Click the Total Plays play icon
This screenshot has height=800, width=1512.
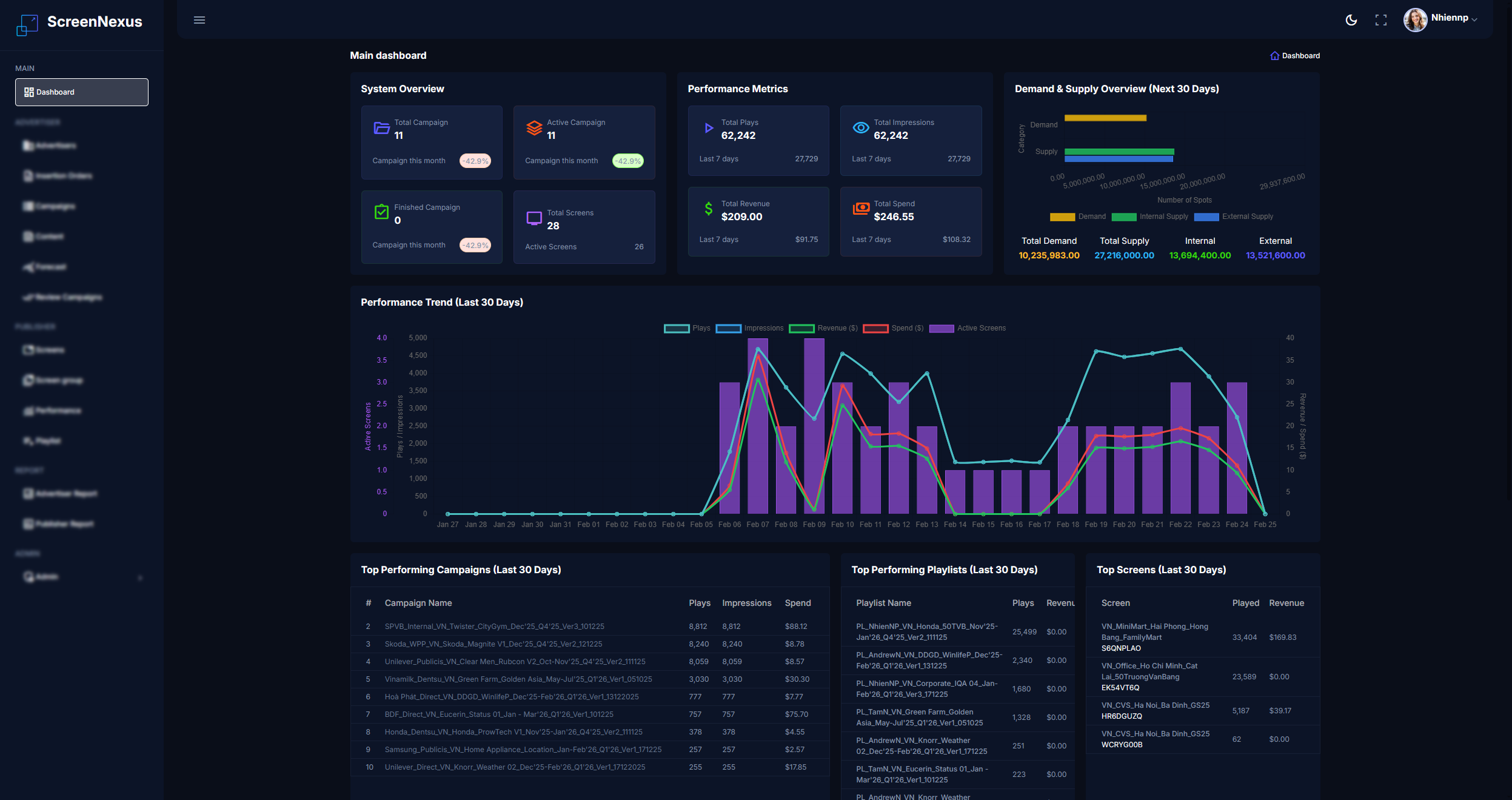[x=708, y=128]
